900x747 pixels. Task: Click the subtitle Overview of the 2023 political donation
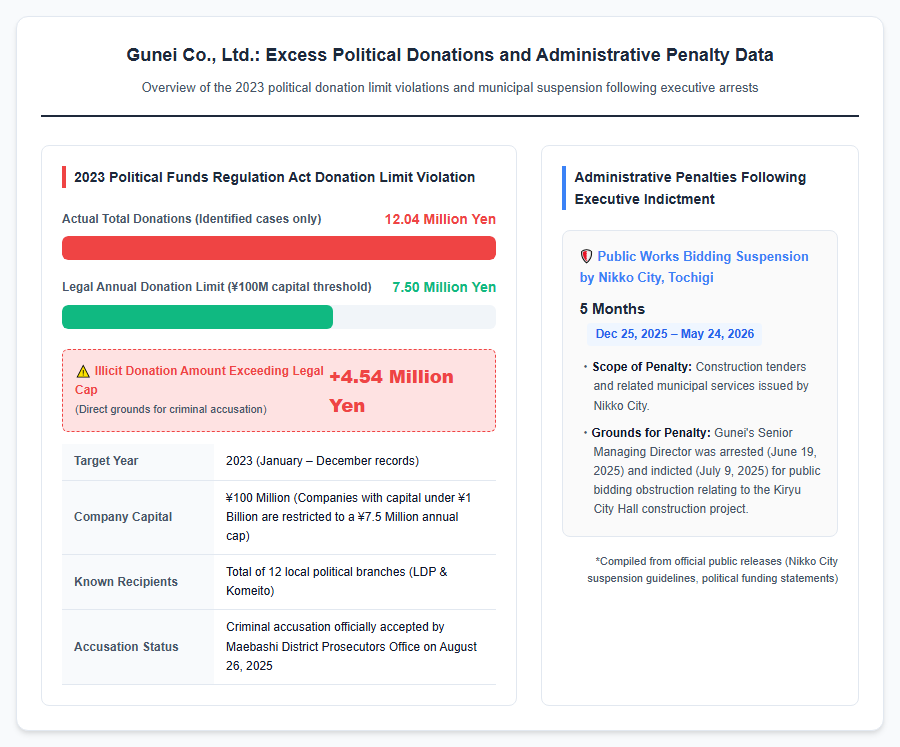(x=450, y=88)
